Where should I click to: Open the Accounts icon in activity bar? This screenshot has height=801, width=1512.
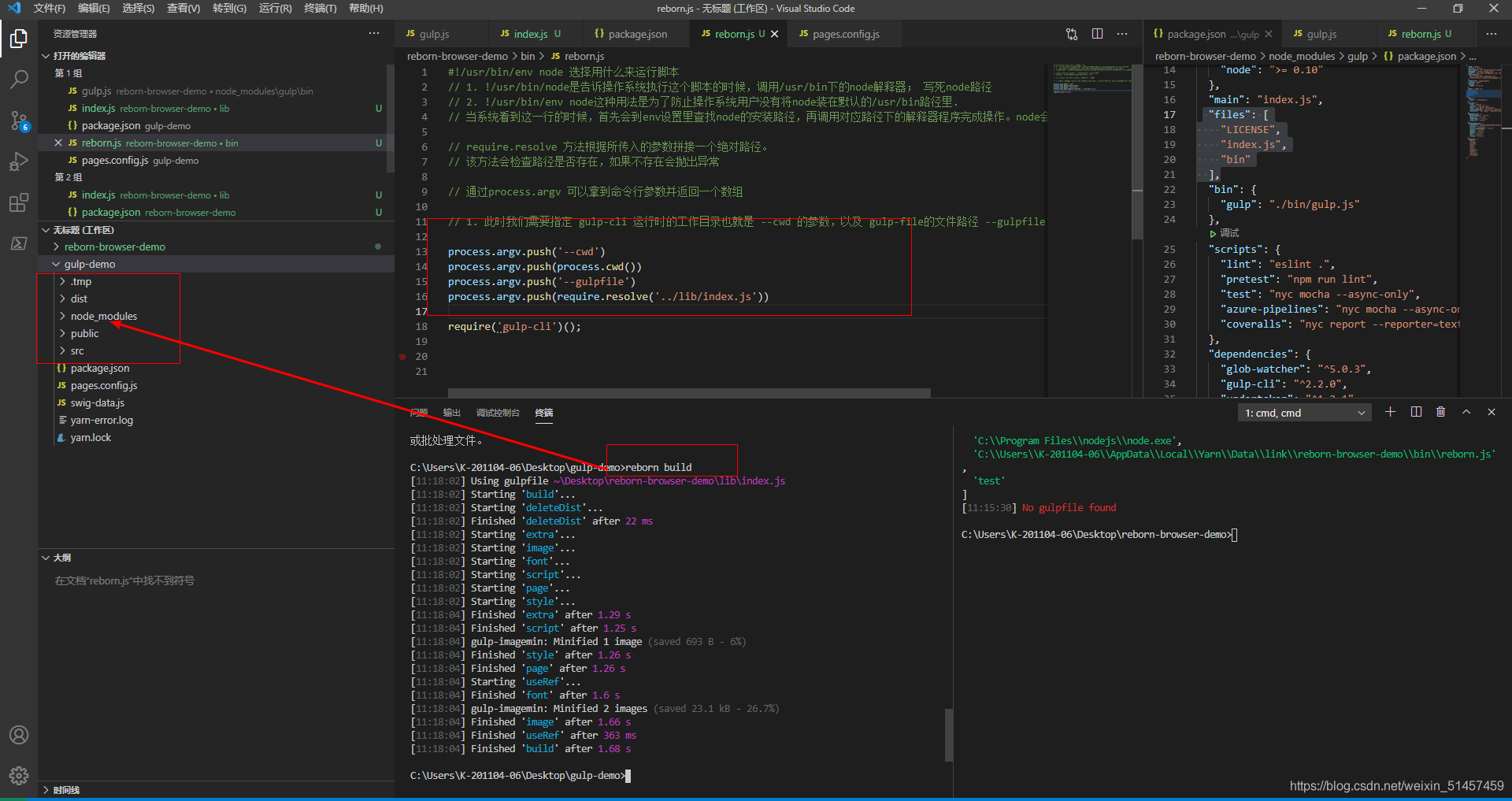point(19,735)
